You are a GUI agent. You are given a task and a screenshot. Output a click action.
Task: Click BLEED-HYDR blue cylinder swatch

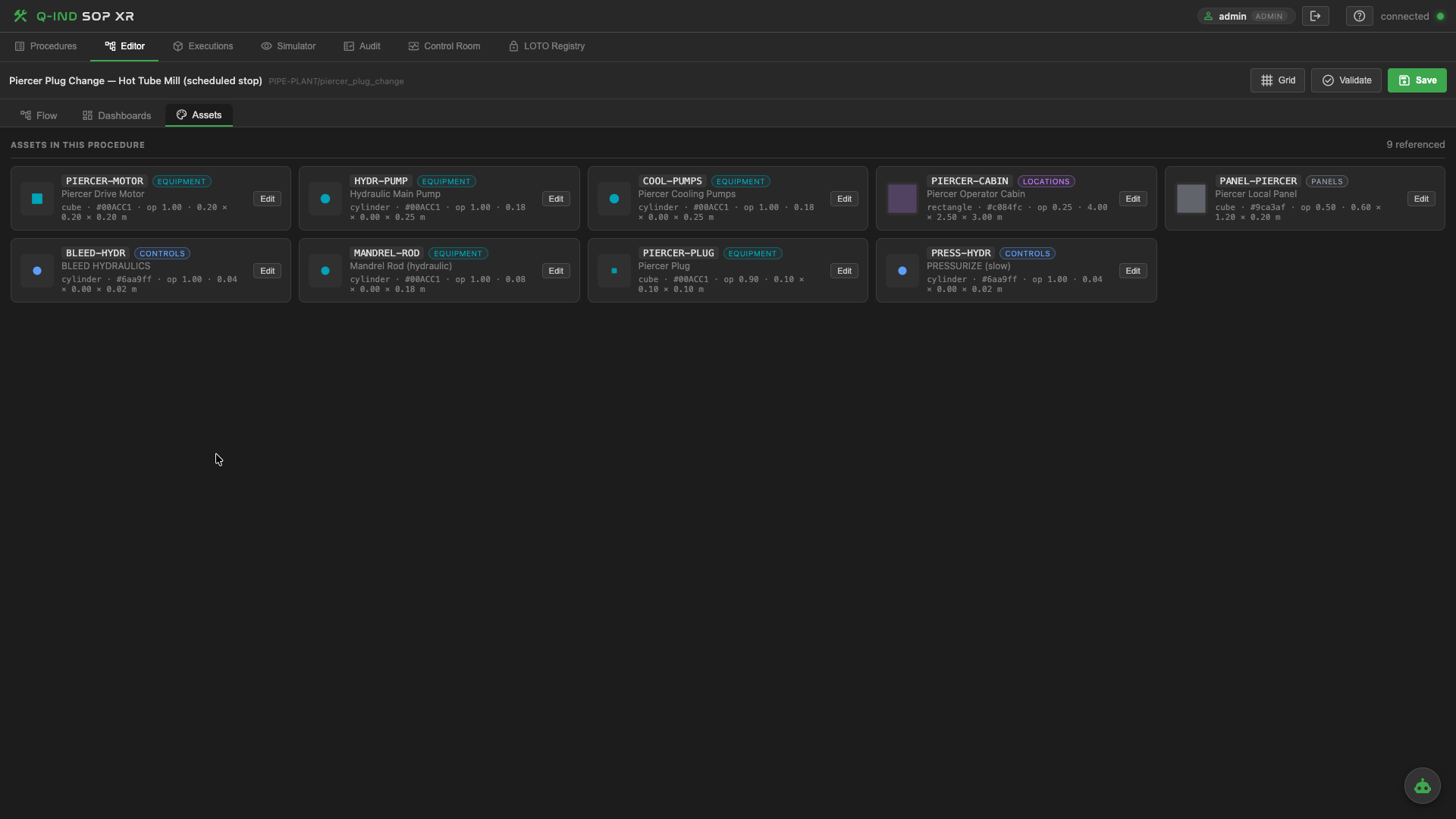pyautogui.click(x=37, y=271)
